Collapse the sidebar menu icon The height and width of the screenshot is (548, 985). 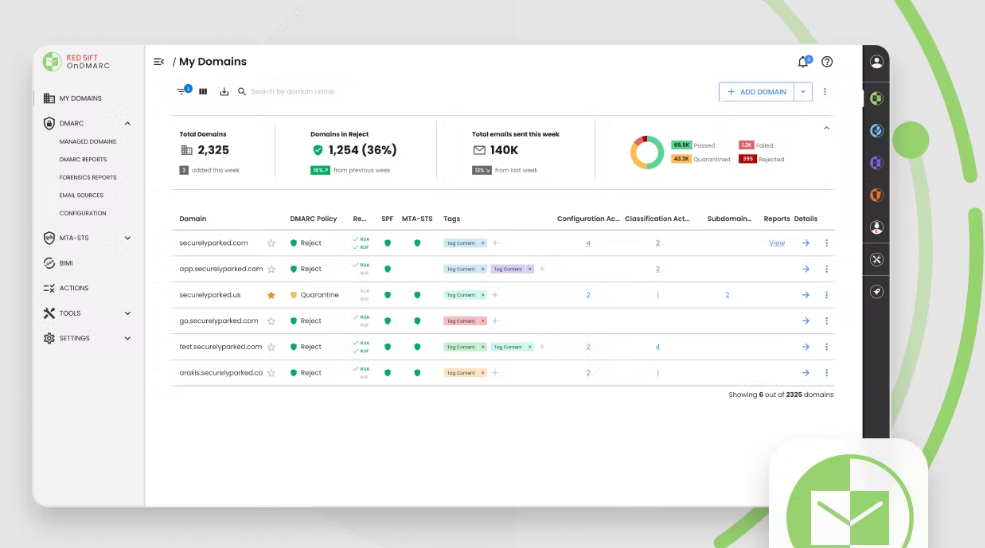(x=158, y=62)
